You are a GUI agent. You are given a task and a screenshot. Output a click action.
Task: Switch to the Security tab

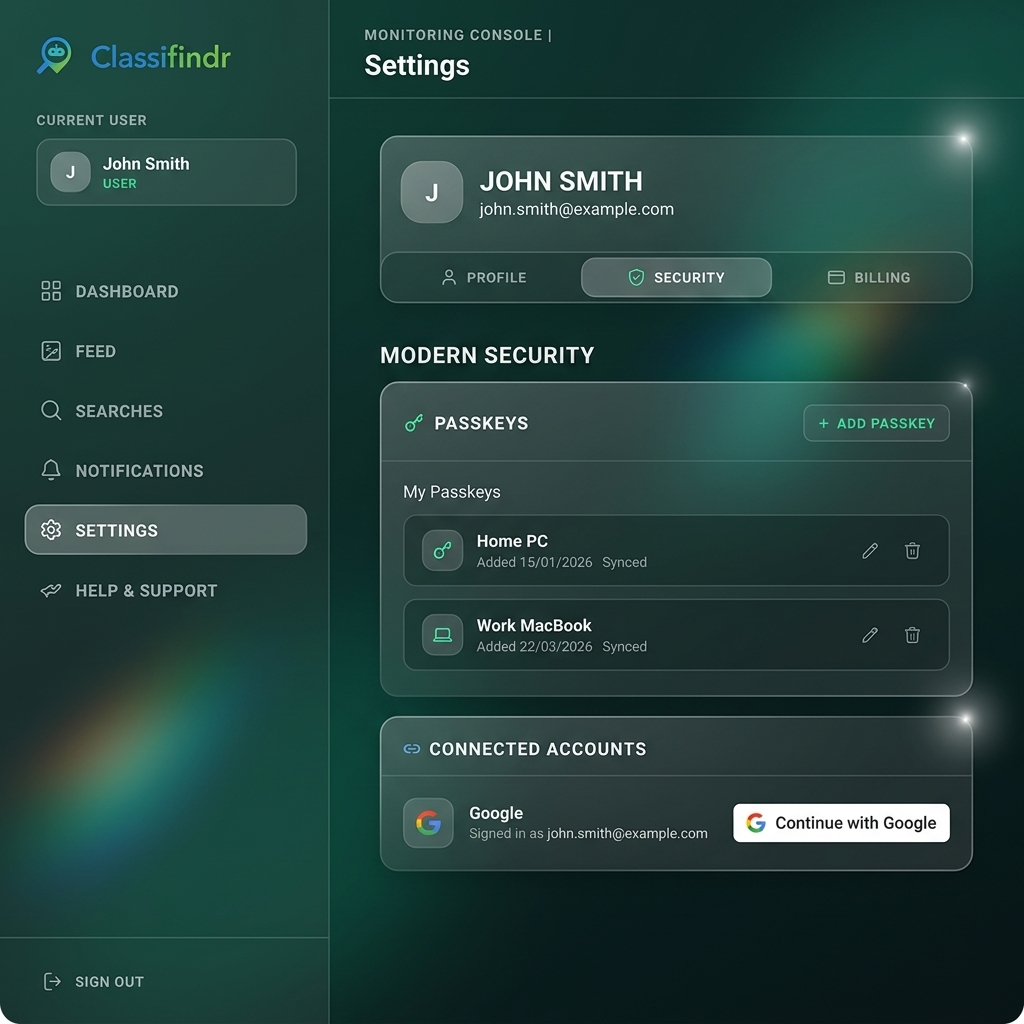click(676, 278)
